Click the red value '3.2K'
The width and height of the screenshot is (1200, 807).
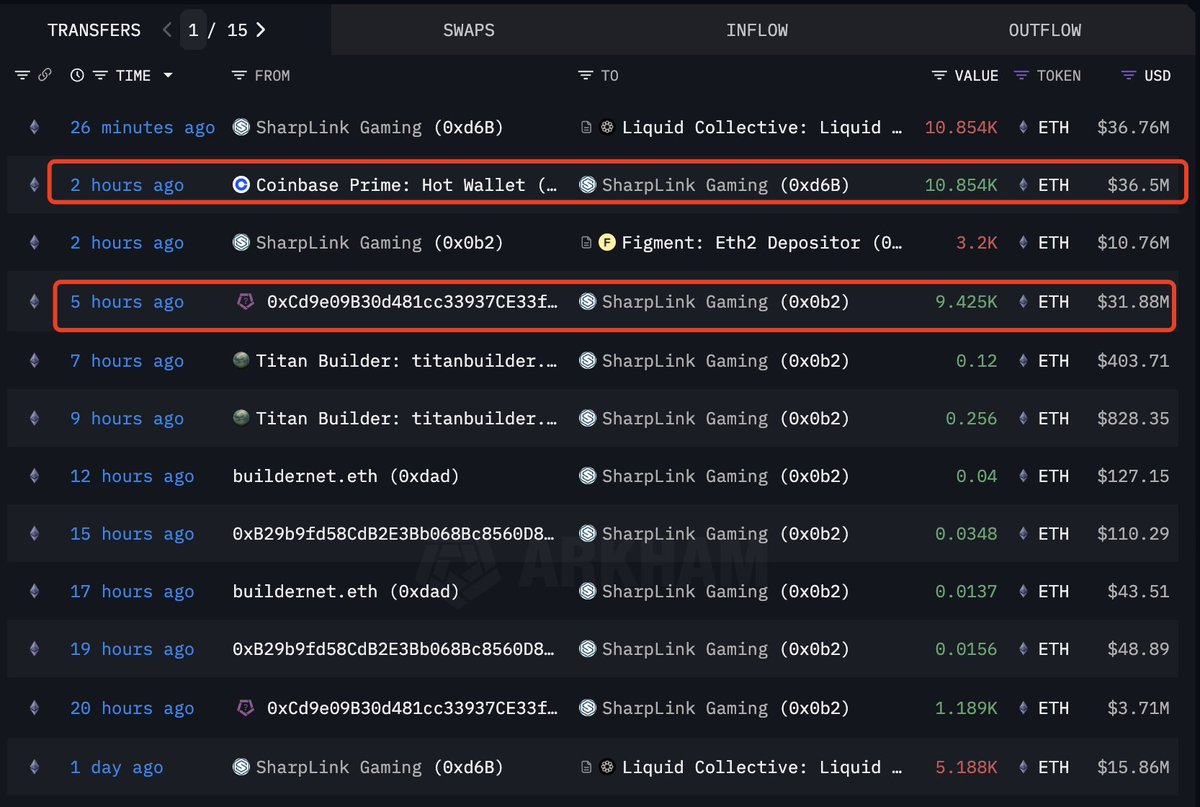976,243
